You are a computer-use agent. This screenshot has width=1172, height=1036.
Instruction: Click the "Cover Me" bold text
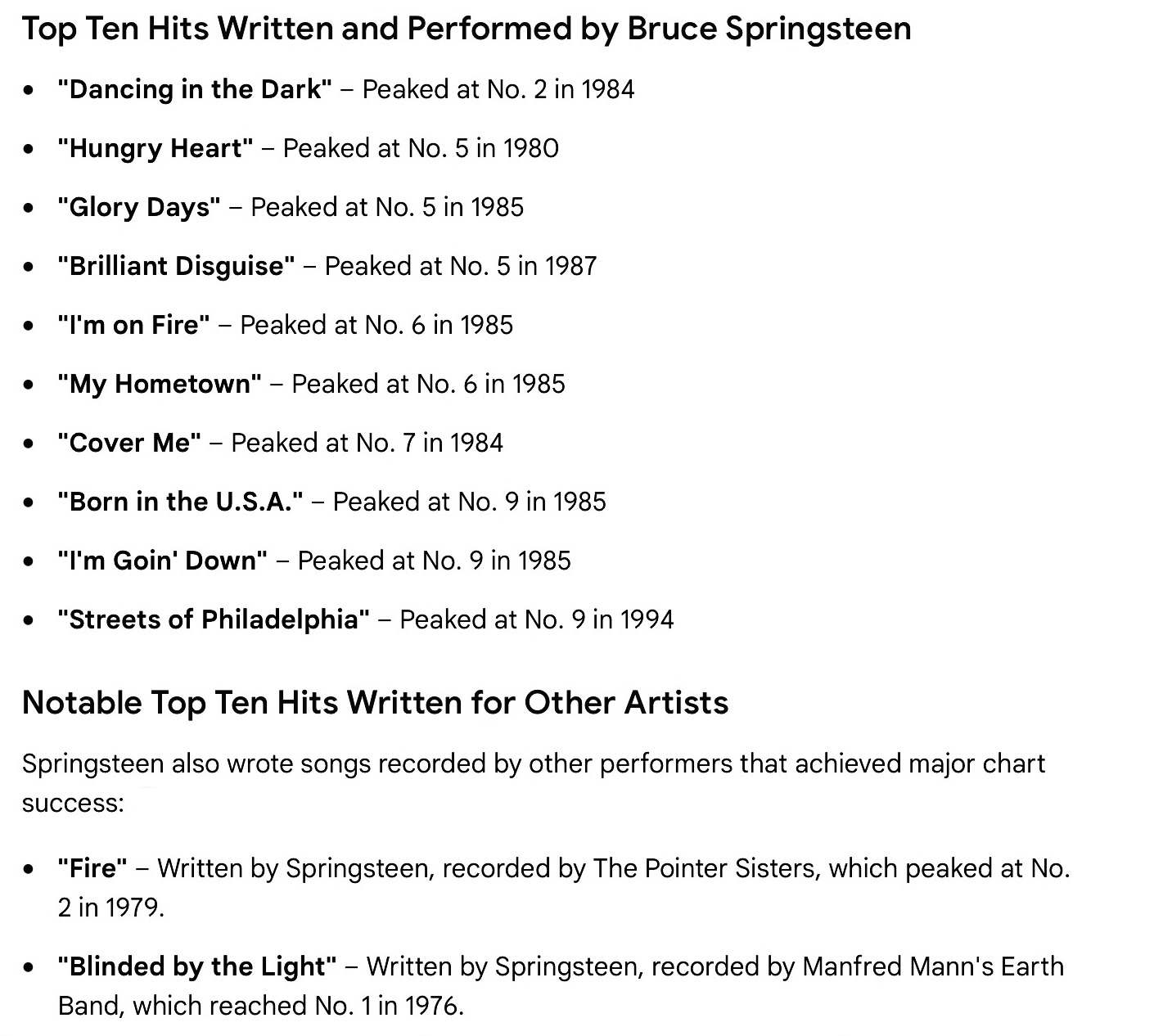point(129,443)
